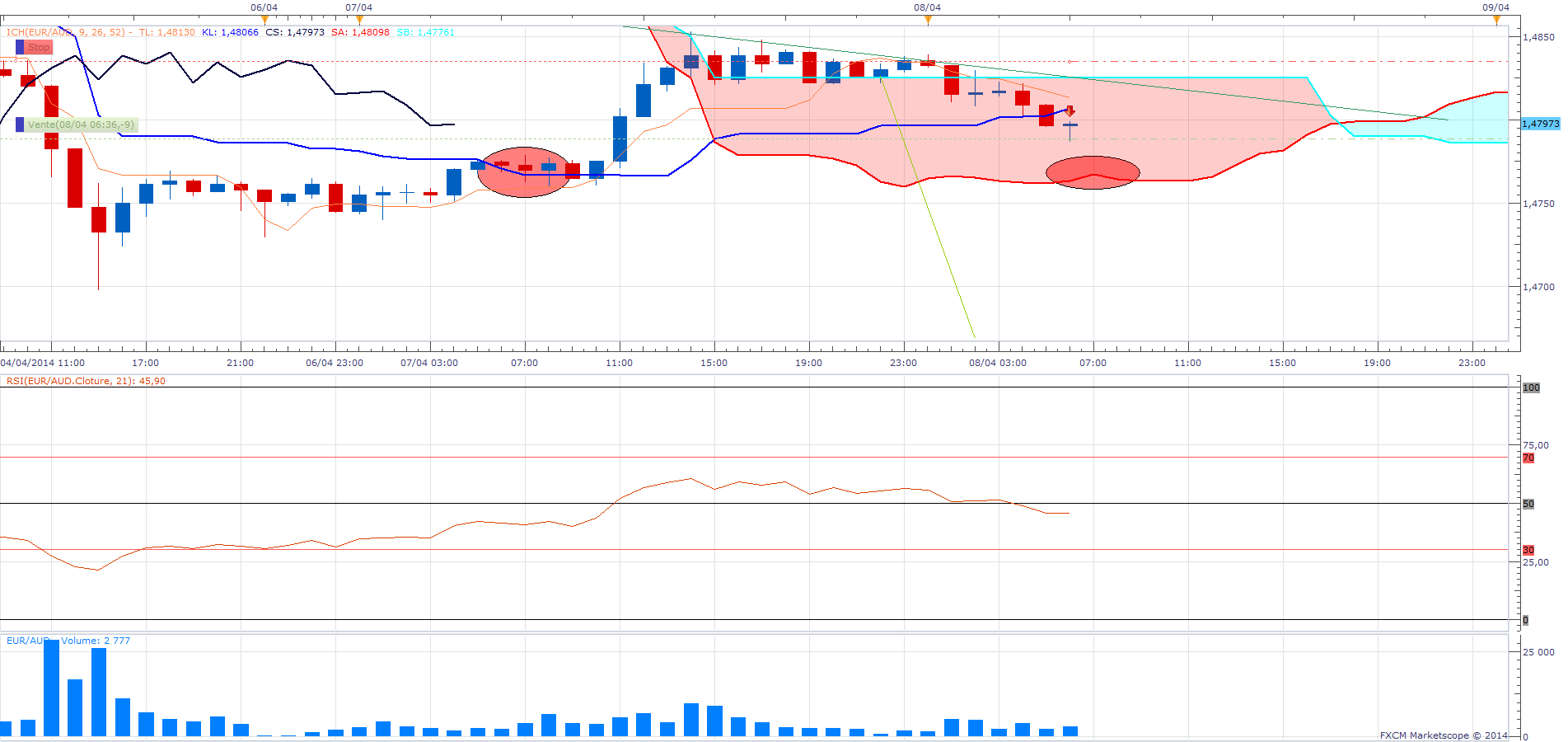Click the RSI oversold level 30 tag
The image size is (1568, 742).
(x=1528, y=550)
